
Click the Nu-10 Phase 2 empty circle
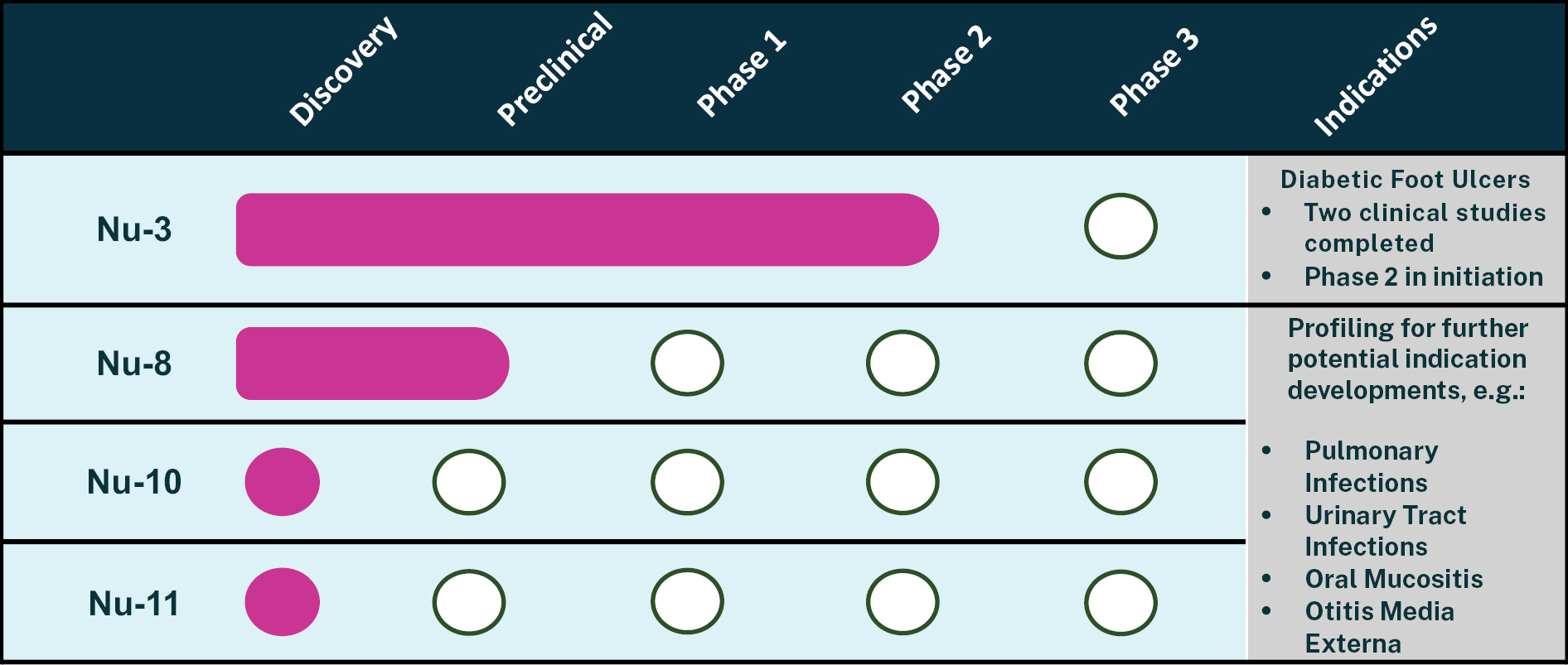903,482
